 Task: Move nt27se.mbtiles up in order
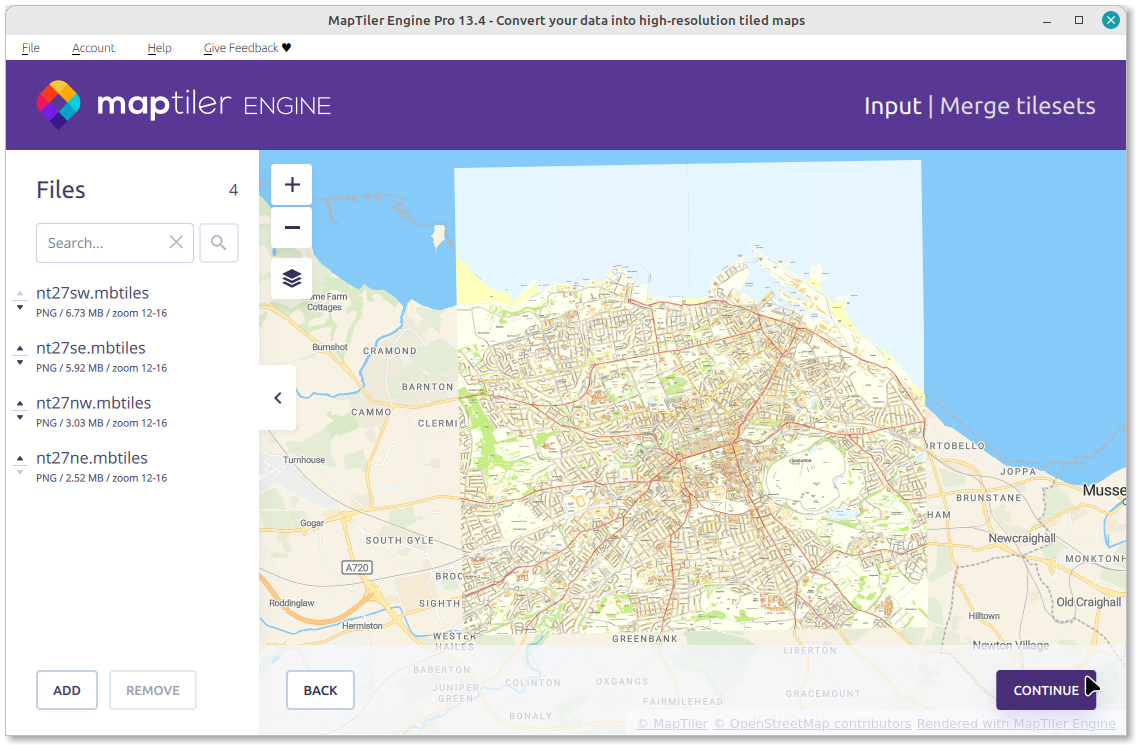click(x=20, y=349)
